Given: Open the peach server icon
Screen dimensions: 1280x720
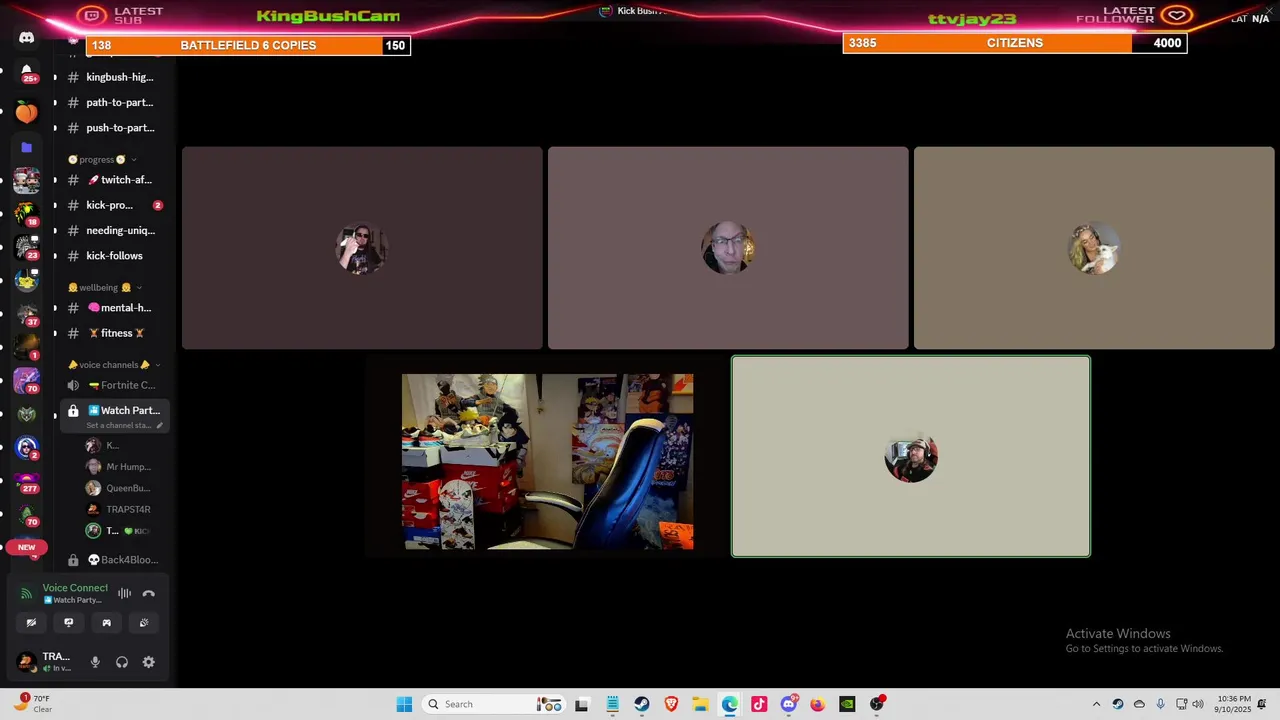Looking at the screenshot, I should coord(27,112).
